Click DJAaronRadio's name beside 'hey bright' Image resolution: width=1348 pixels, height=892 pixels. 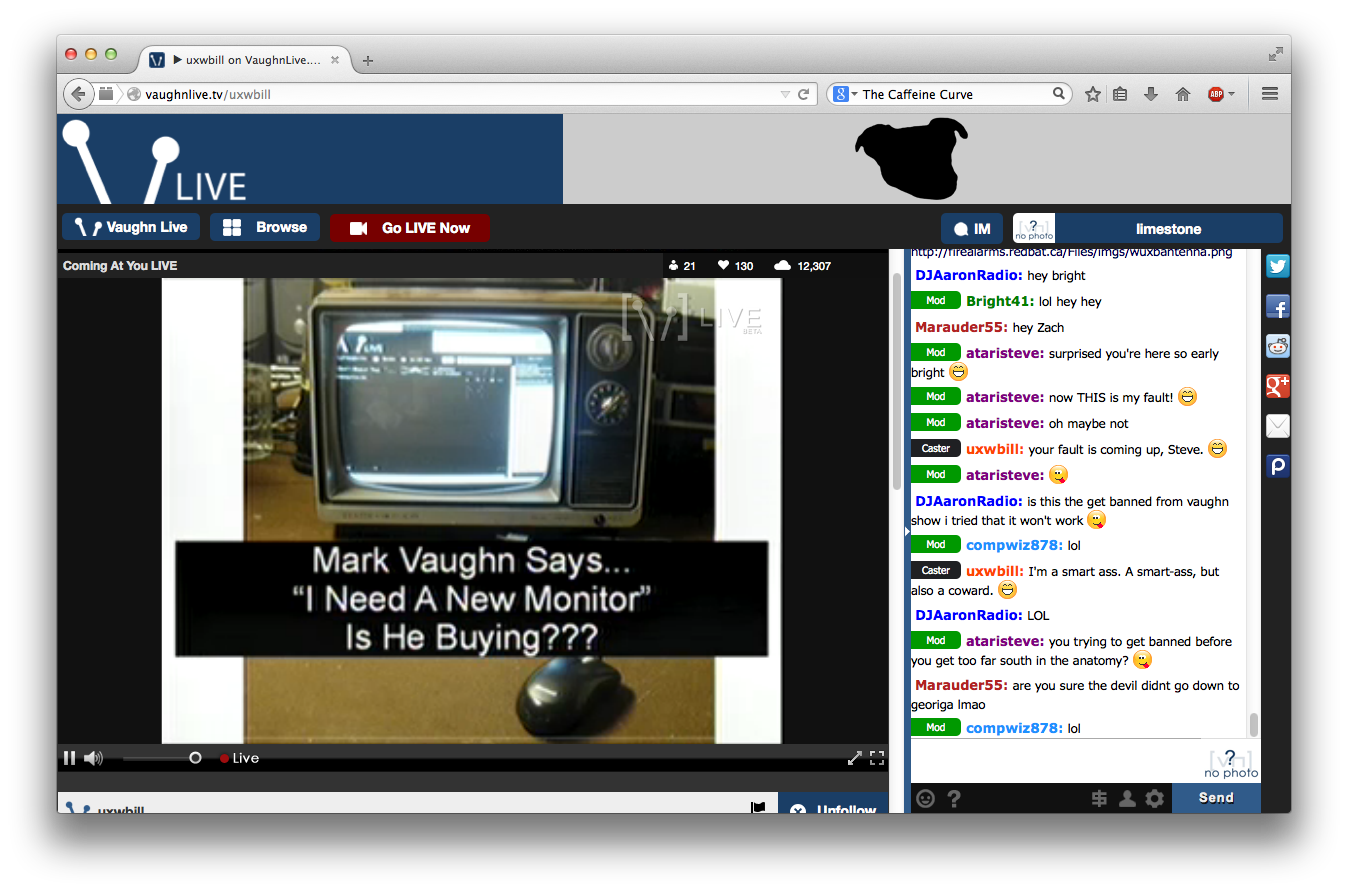pyautogui.click(x=968, y=275)
